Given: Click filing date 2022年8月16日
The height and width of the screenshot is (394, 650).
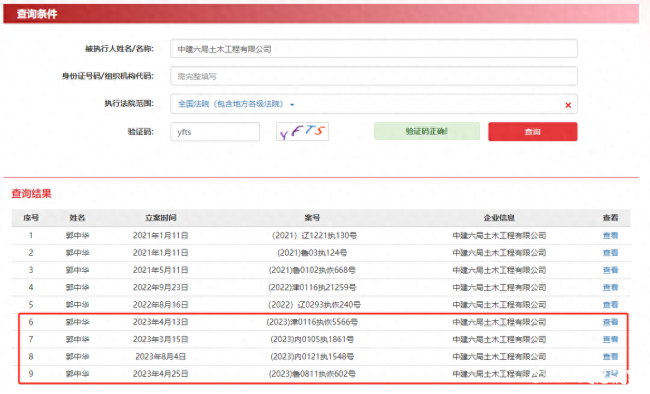Looking at the screenshot, I should (x=160, y=305).
